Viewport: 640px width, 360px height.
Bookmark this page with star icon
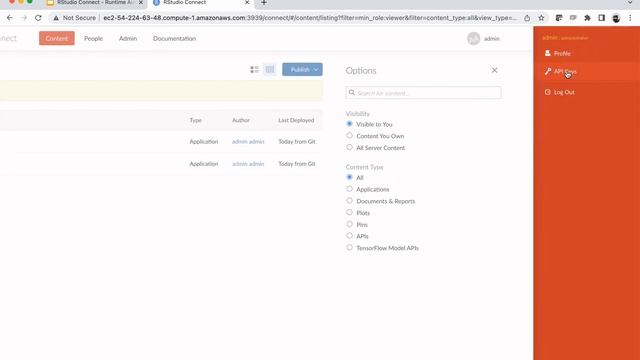(x=541, y=18)
